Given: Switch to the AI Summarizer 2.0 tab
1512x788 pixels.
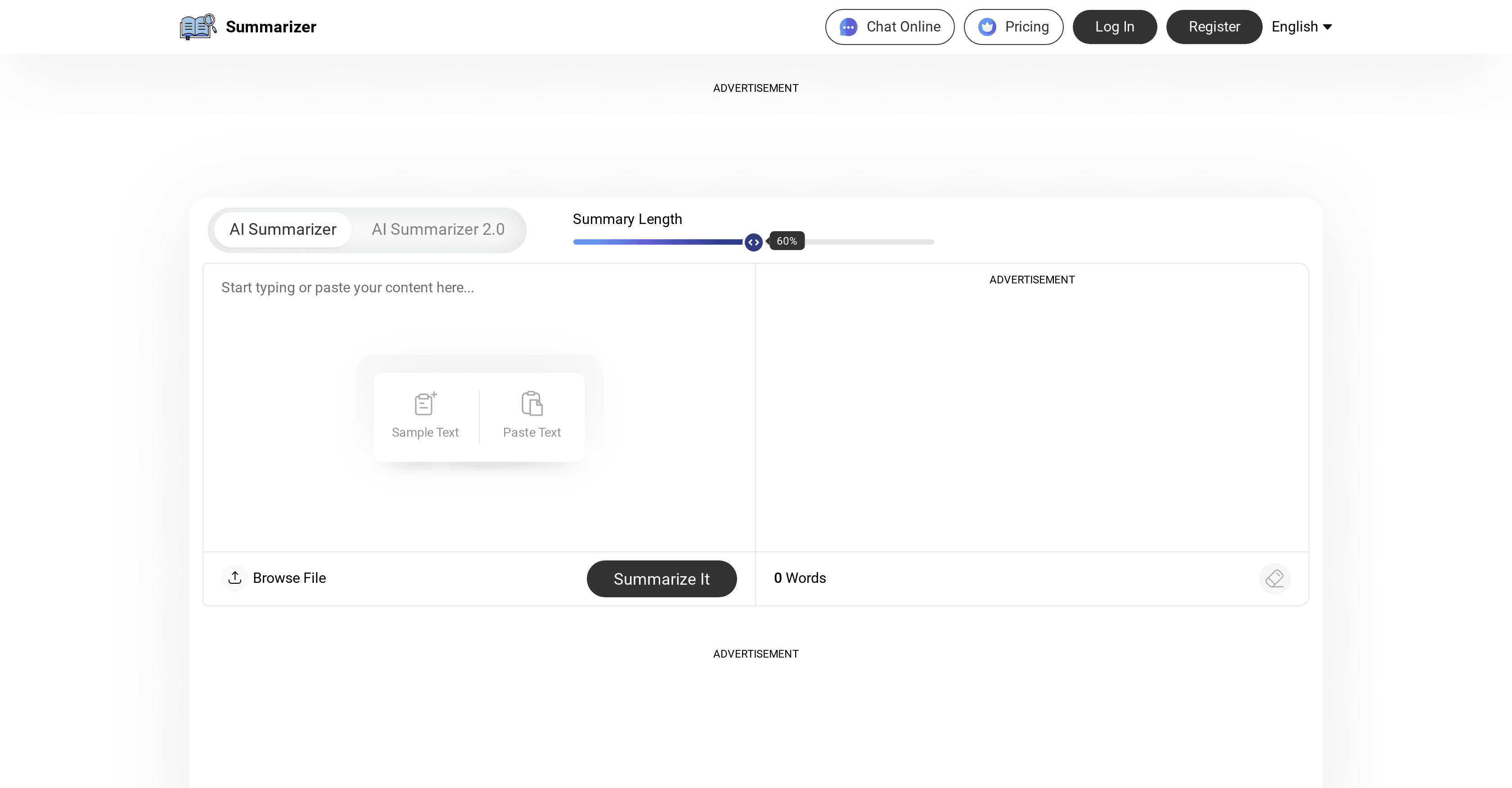Looking at the screenshot, I should coord(438,229).
